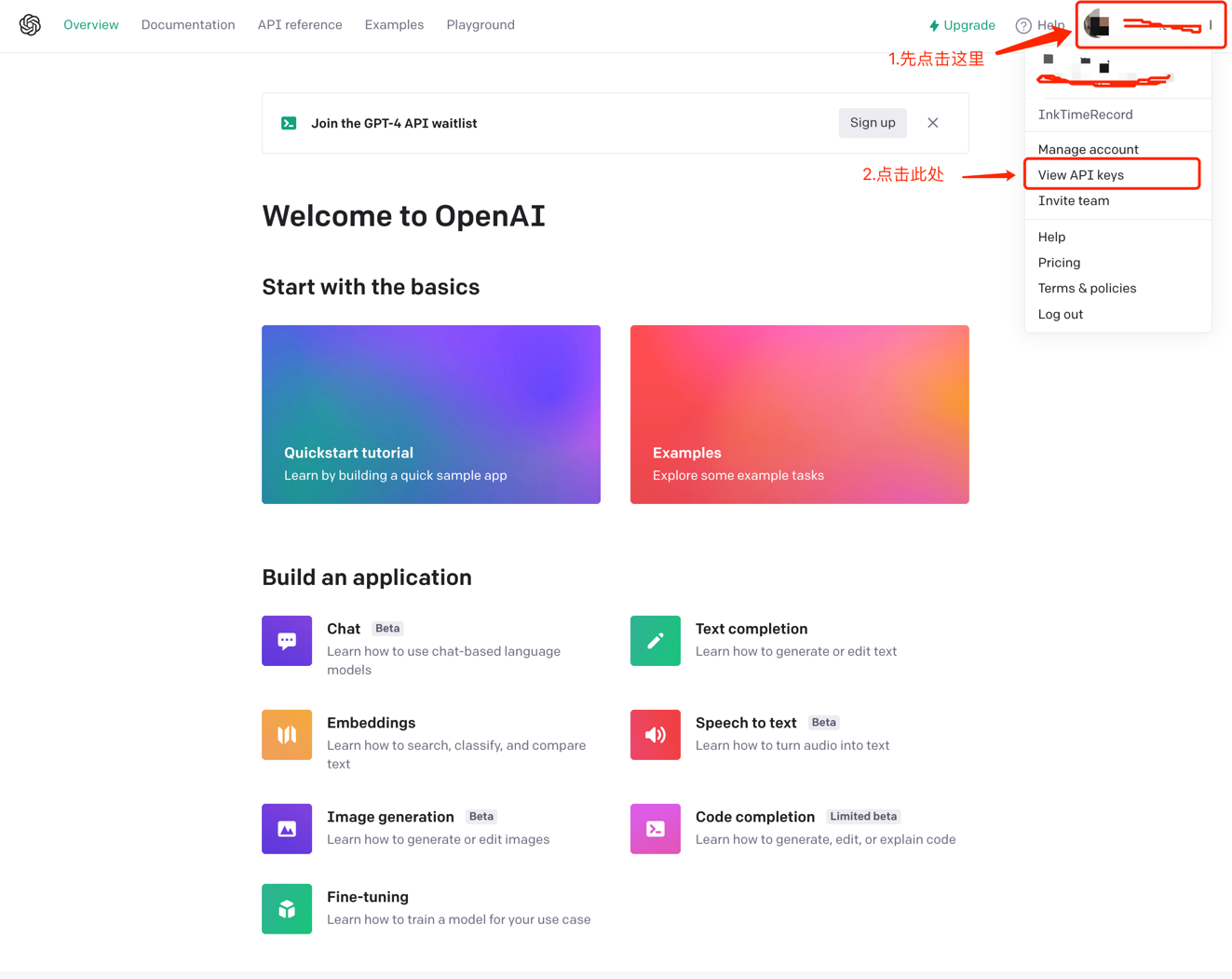Click the Limited beta badge
The width and height of the screenshot is (1232, 979).
tap(864, 817)
